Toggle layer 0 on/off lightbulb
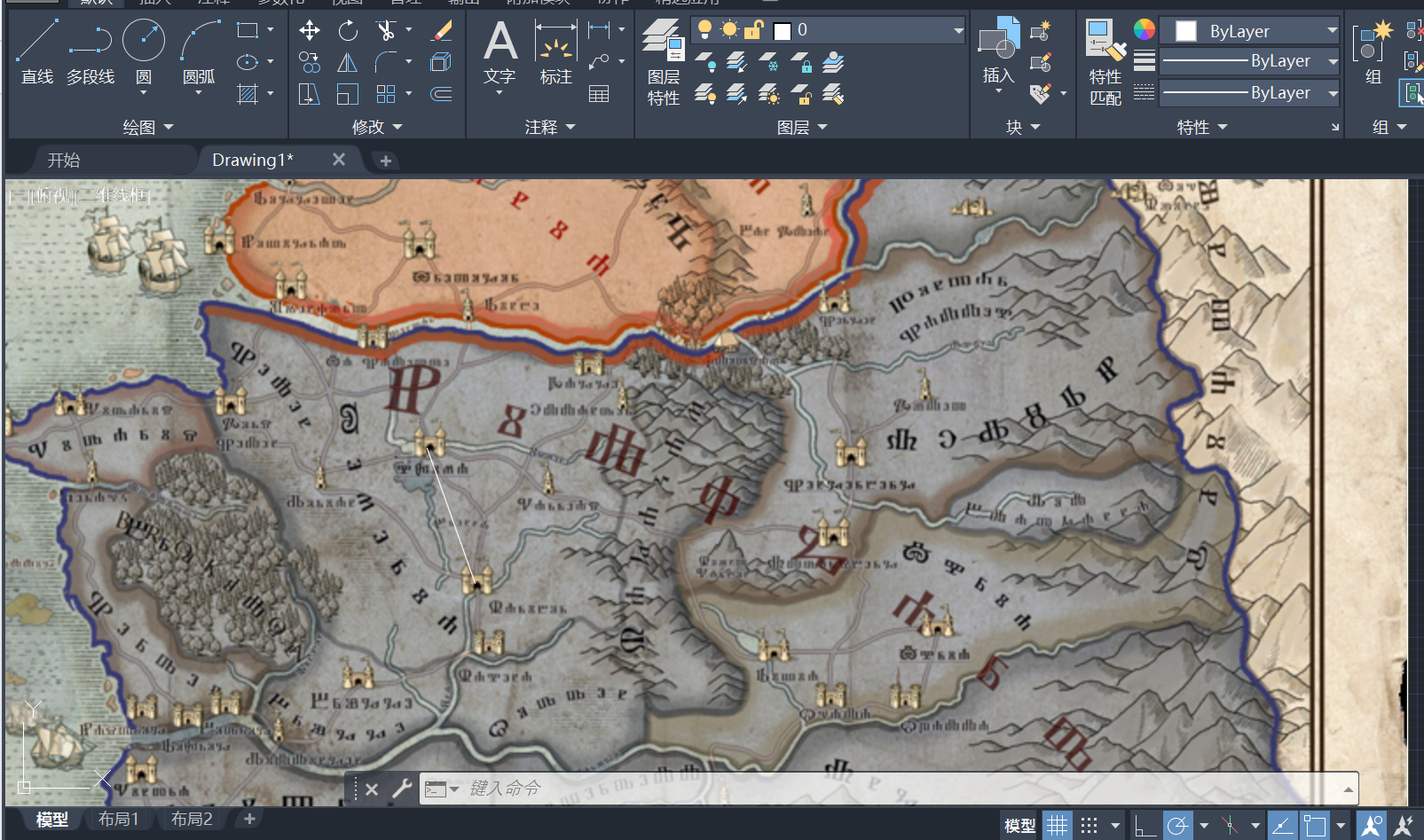Image resolution: width=1424 pixels, height=840 pixels. [x=704, y=30]
